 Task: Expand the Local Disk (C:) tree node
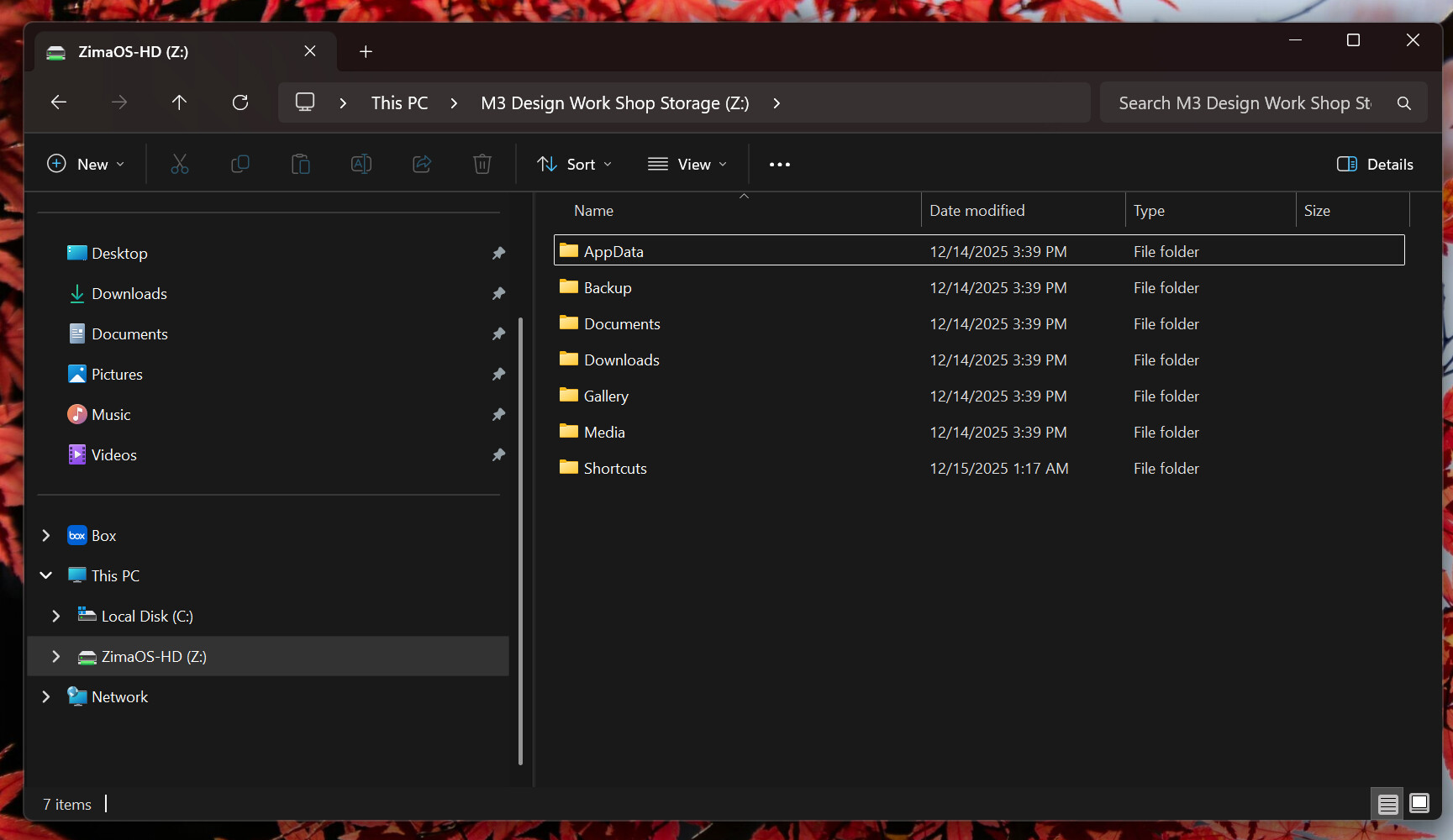[56, 616]
